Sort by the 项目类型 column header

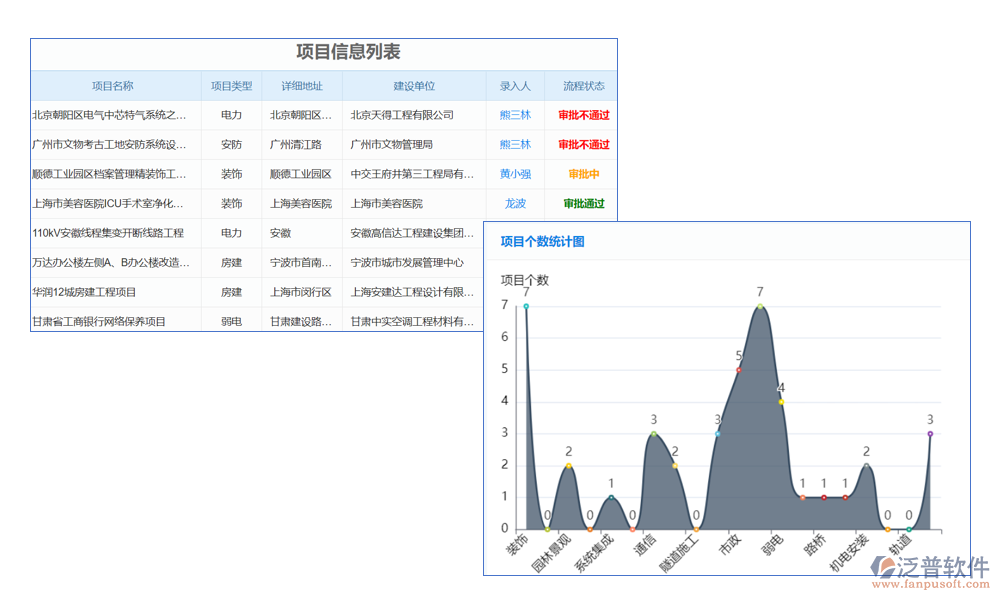(231, 86)
